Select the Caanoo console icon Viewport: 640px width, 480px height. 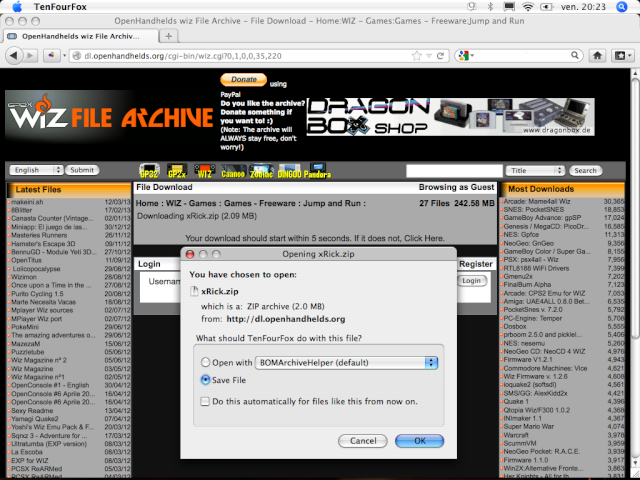pos(233,171)
